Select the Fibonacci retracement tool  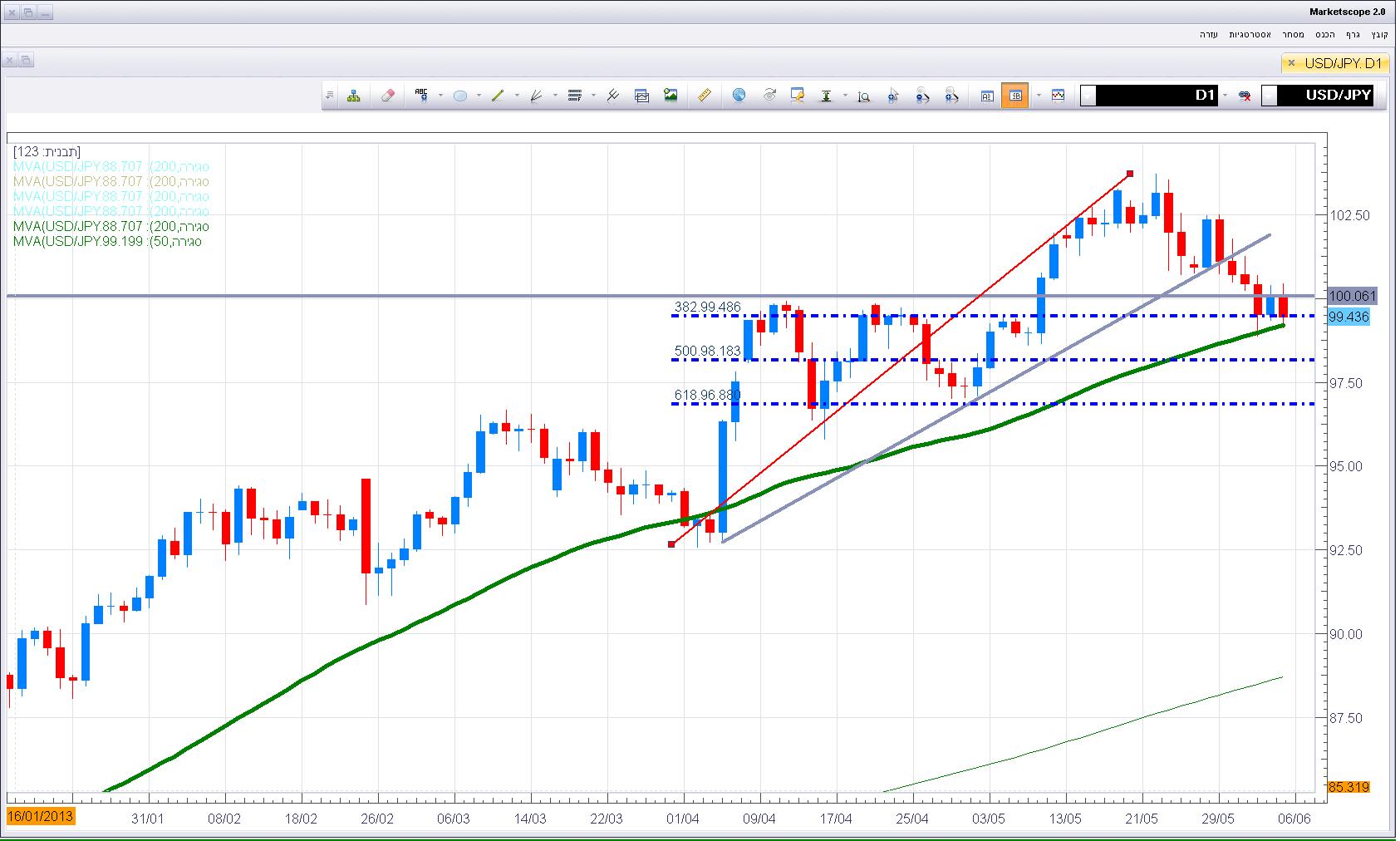(x=574, y=96)
